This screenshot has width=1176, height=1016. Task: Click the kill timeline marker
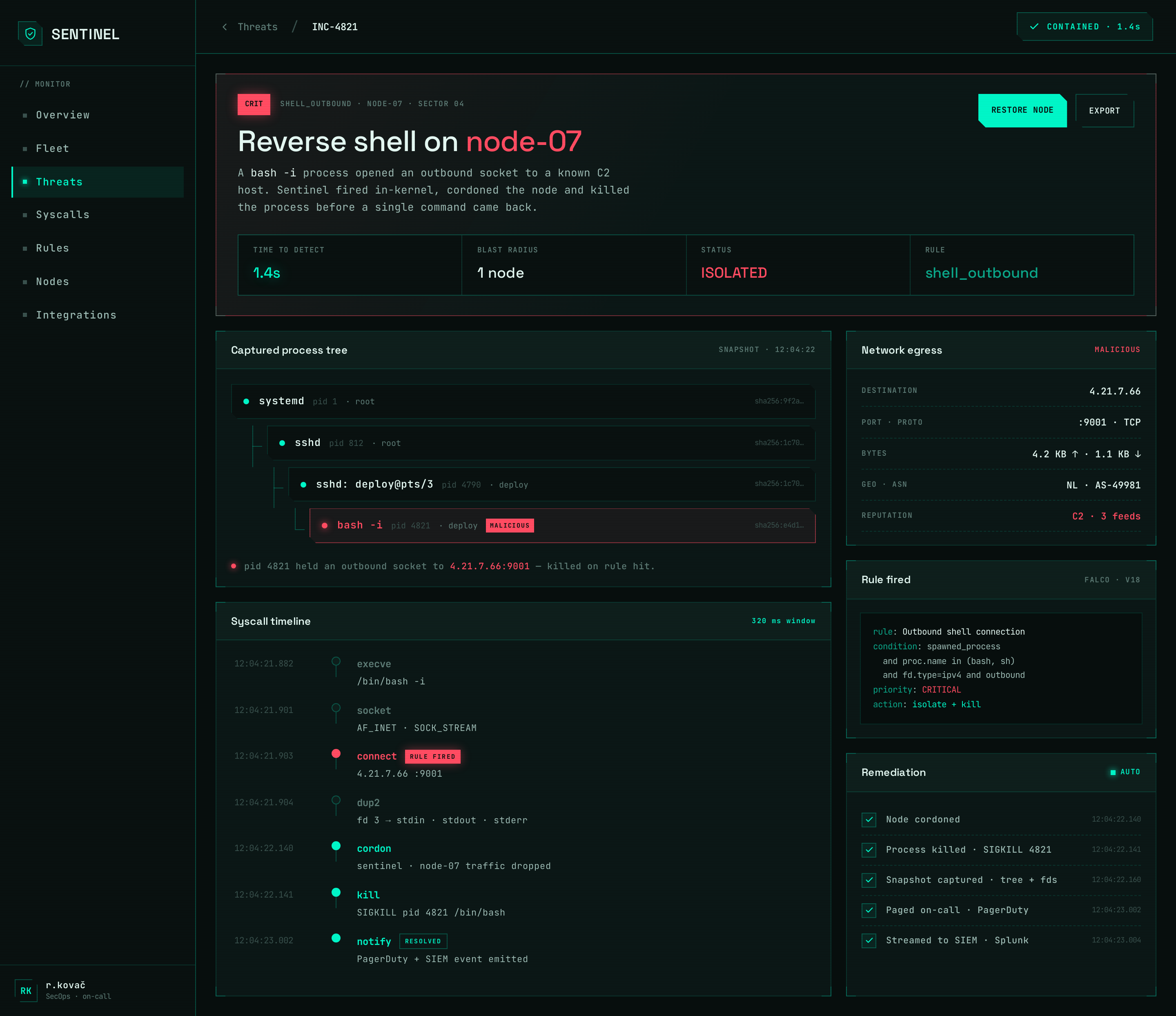click(x=336, y=892)
